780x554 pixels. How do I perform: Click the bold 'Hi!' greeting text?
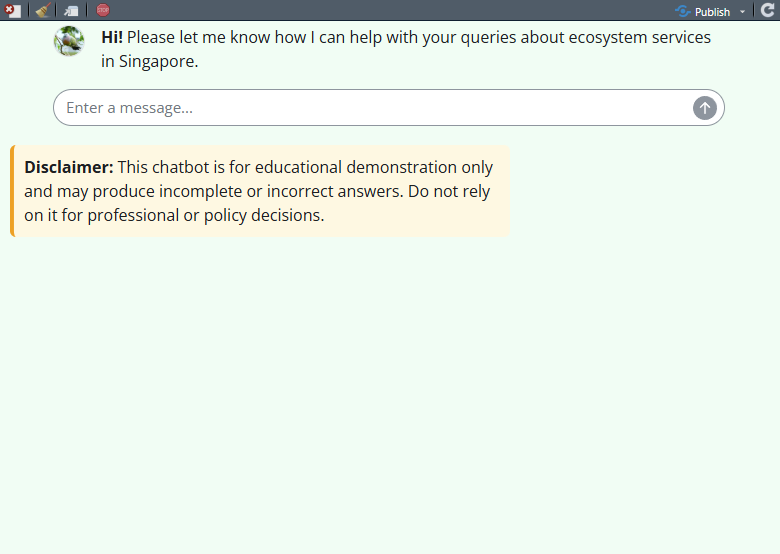point(112,37)
